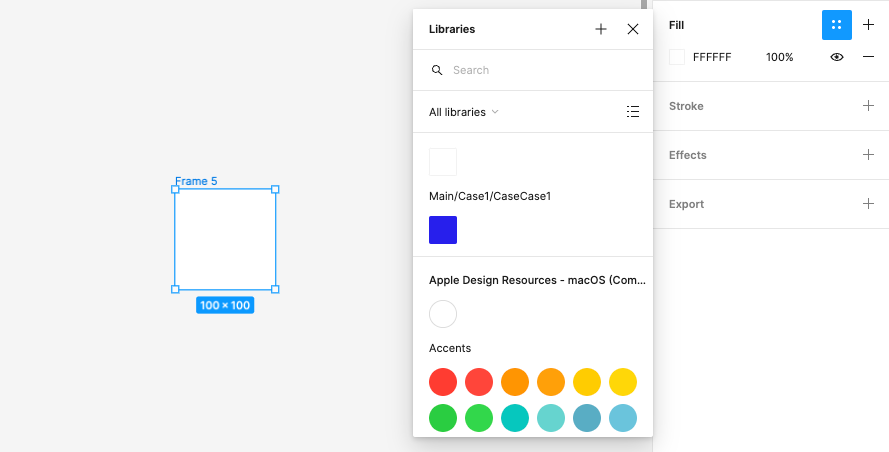This screenshot has width=889, height=452.
Task: Open the All libraries dropdown
Action: pyautogui.click(x=464, y=112)
